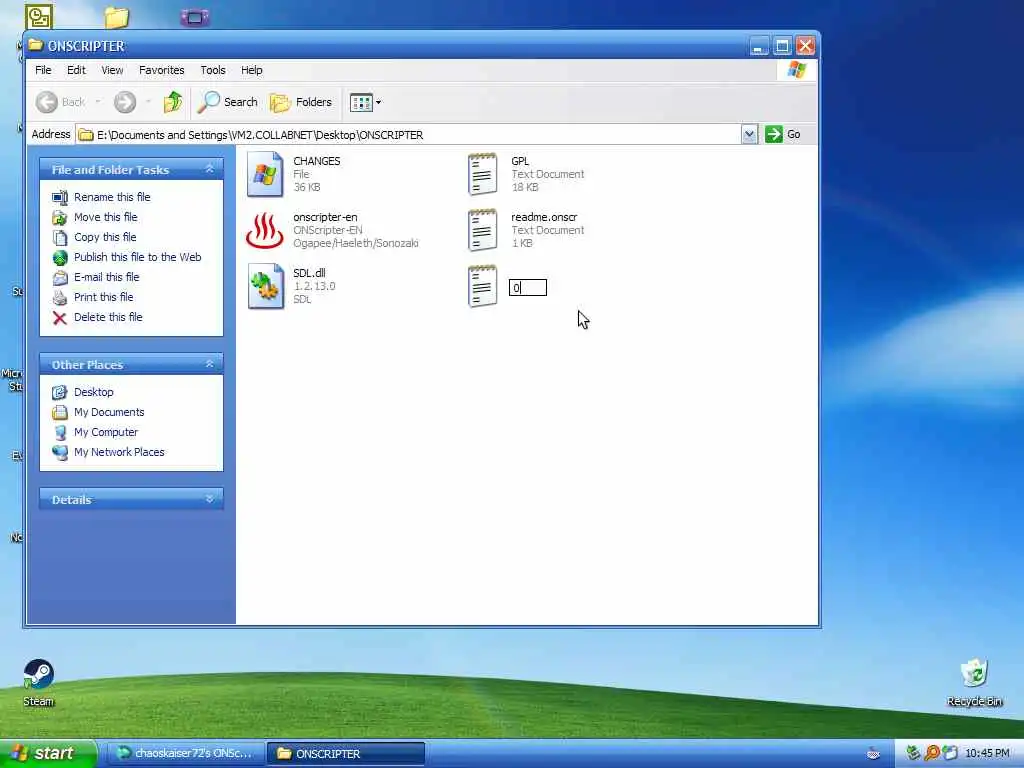
Task: Click E-mail this file
Action: (x=106, y=277)
